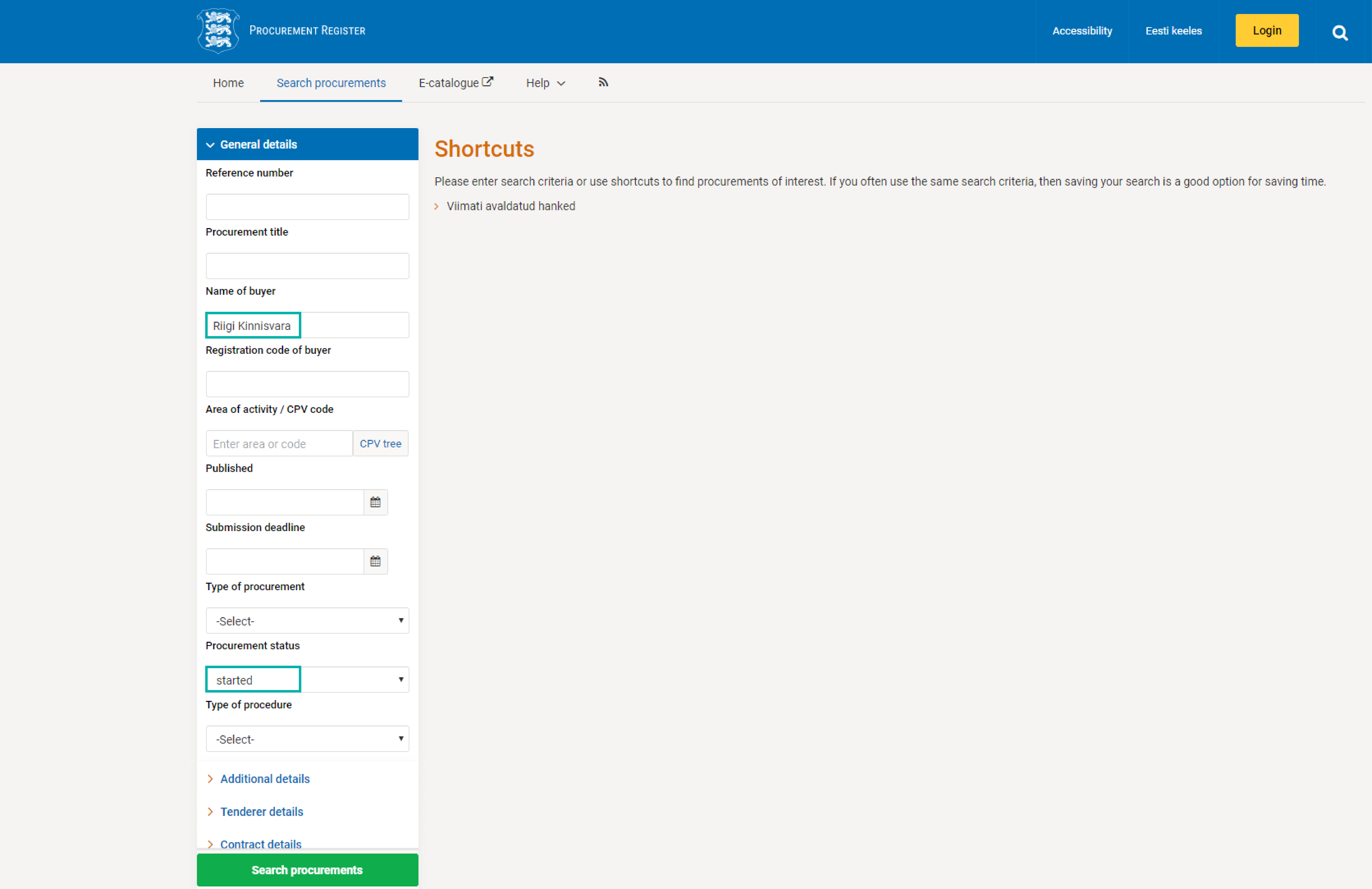This screenshot has height=889, width=1372.
Task: Open the Procurement status dropdown
Action: 307,680
